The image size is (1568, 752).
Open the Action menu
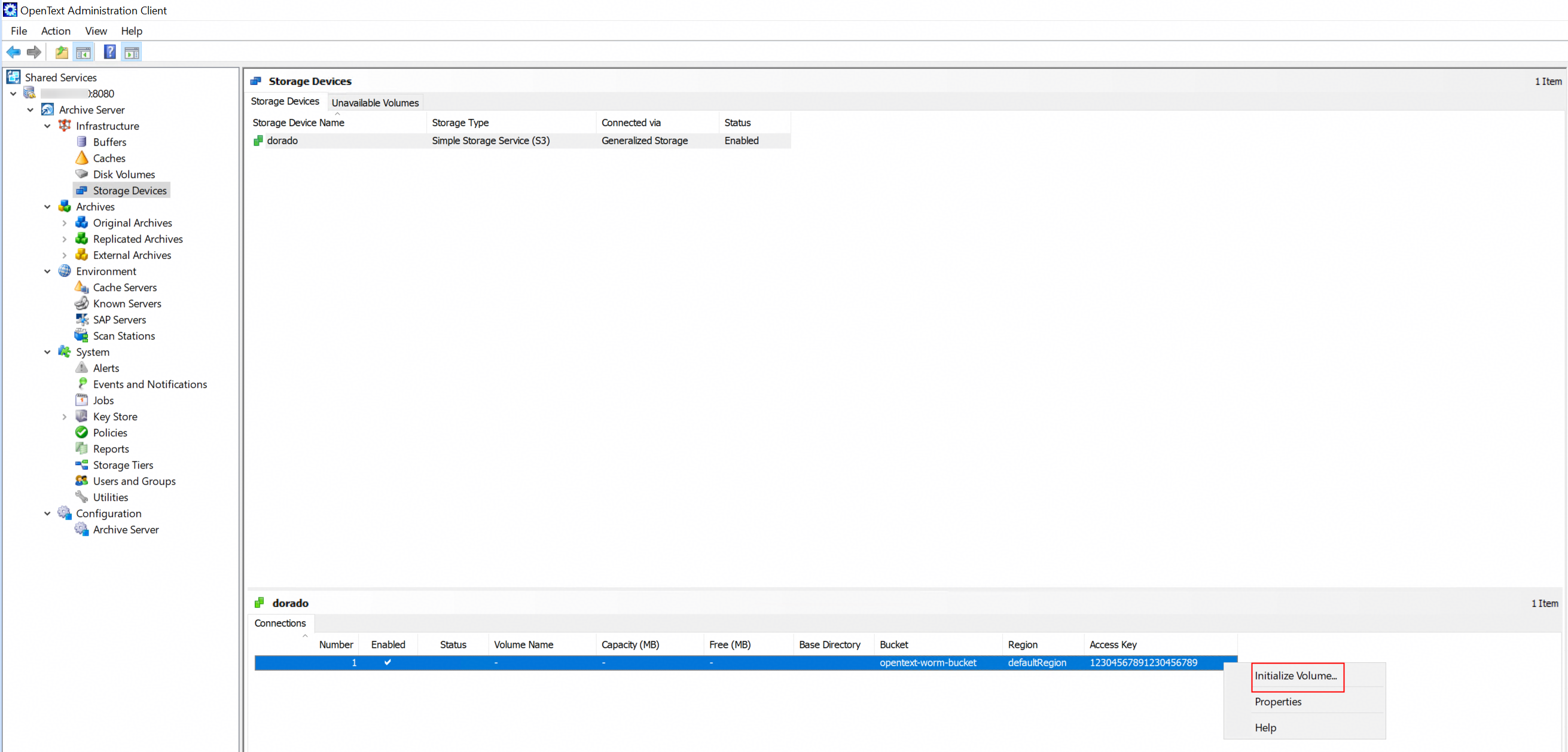[56, 31]
